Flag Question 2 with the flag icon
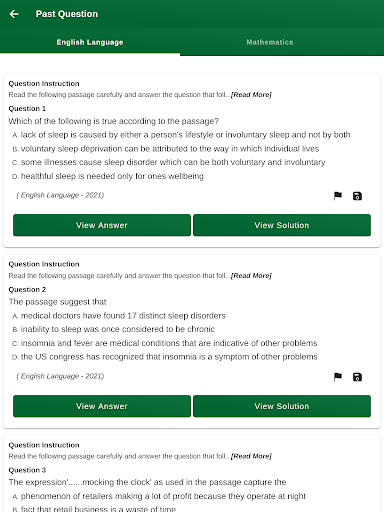 tap(338, 377)
